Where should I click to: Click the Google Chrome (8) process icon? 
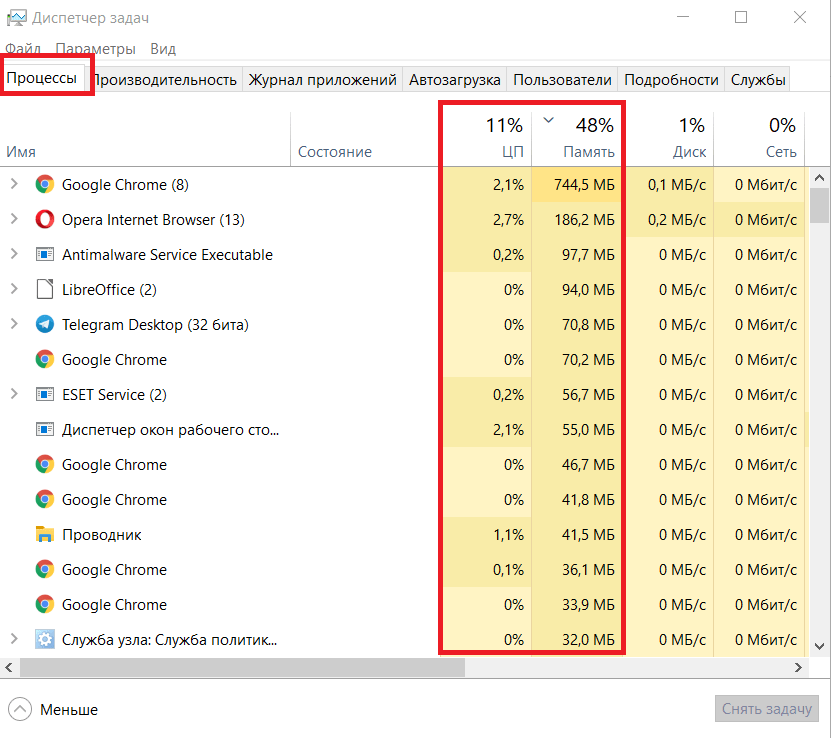click(x=45, y=184)
